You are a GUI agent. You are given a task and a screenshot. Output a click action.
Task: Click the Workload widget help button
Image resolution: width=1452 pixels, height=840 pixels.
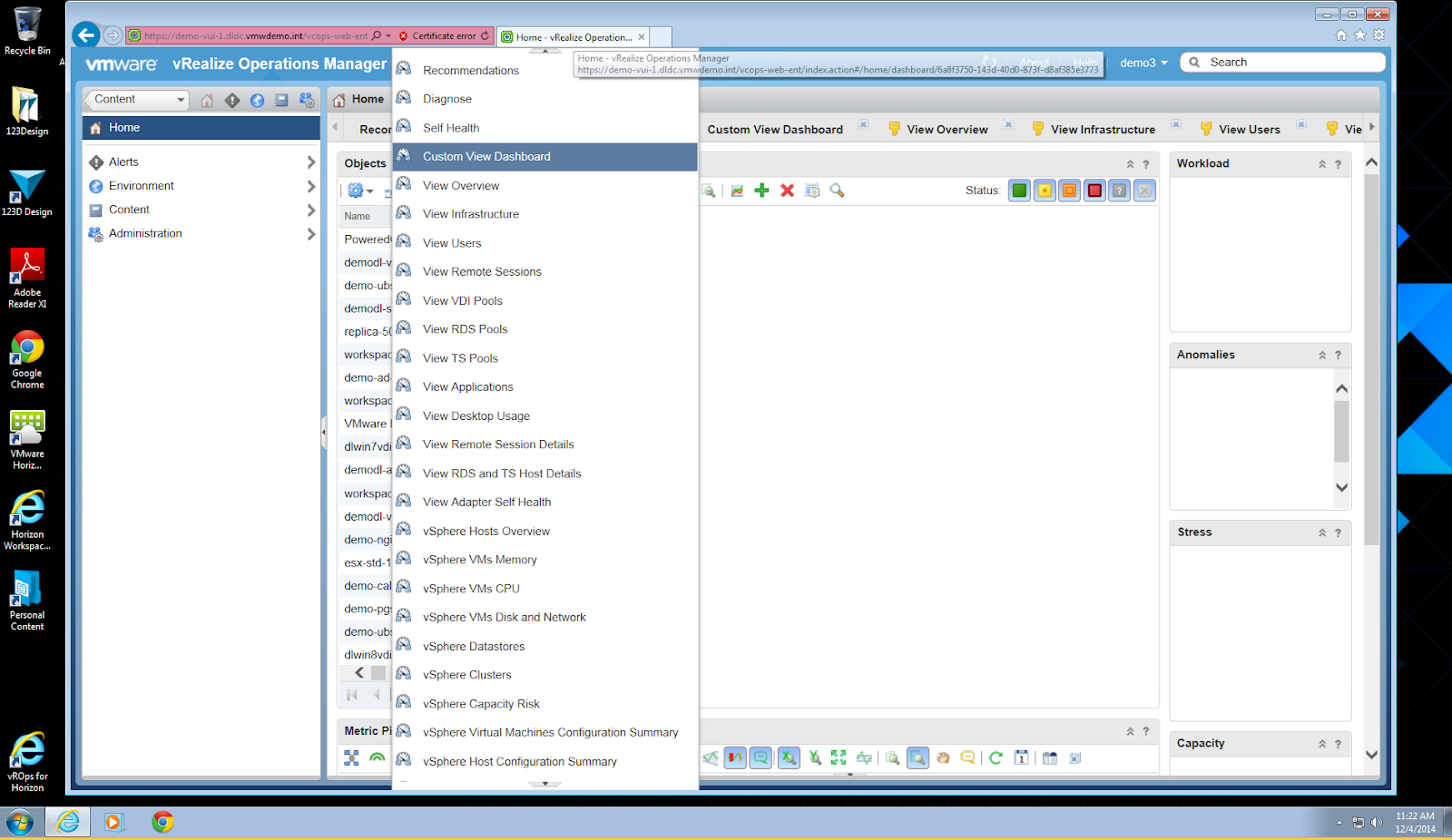click(x=1338, y=164)
